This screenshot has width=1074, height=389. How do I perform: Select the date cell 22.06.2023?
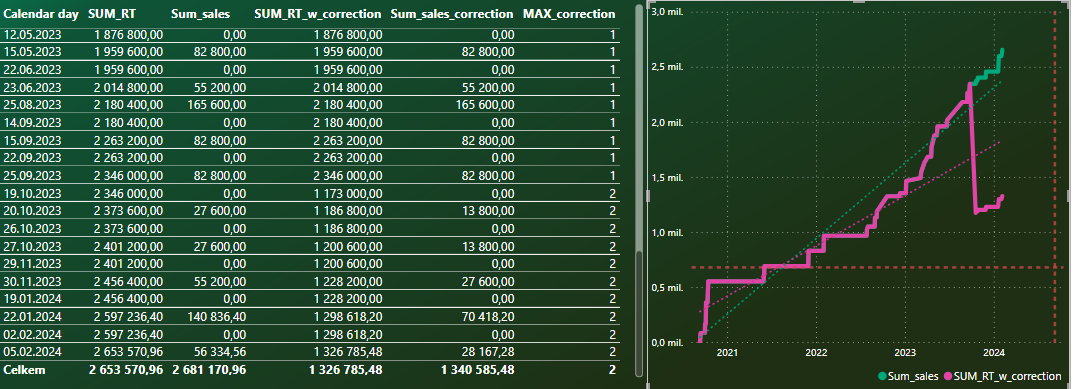[x=33, y=70]
